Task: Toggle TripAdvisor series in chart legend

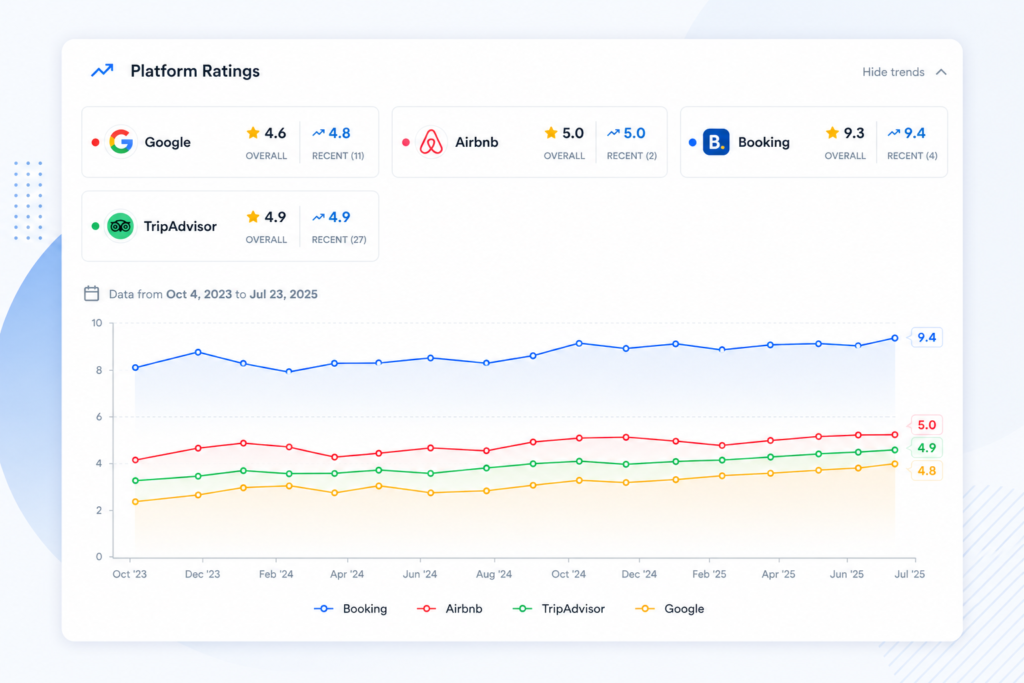Action: [559, 609]
